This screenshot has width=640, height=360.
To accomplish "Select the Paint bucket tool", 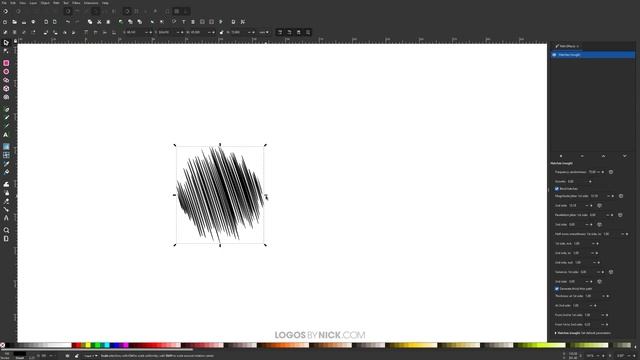I will click(x=6, y=172).
